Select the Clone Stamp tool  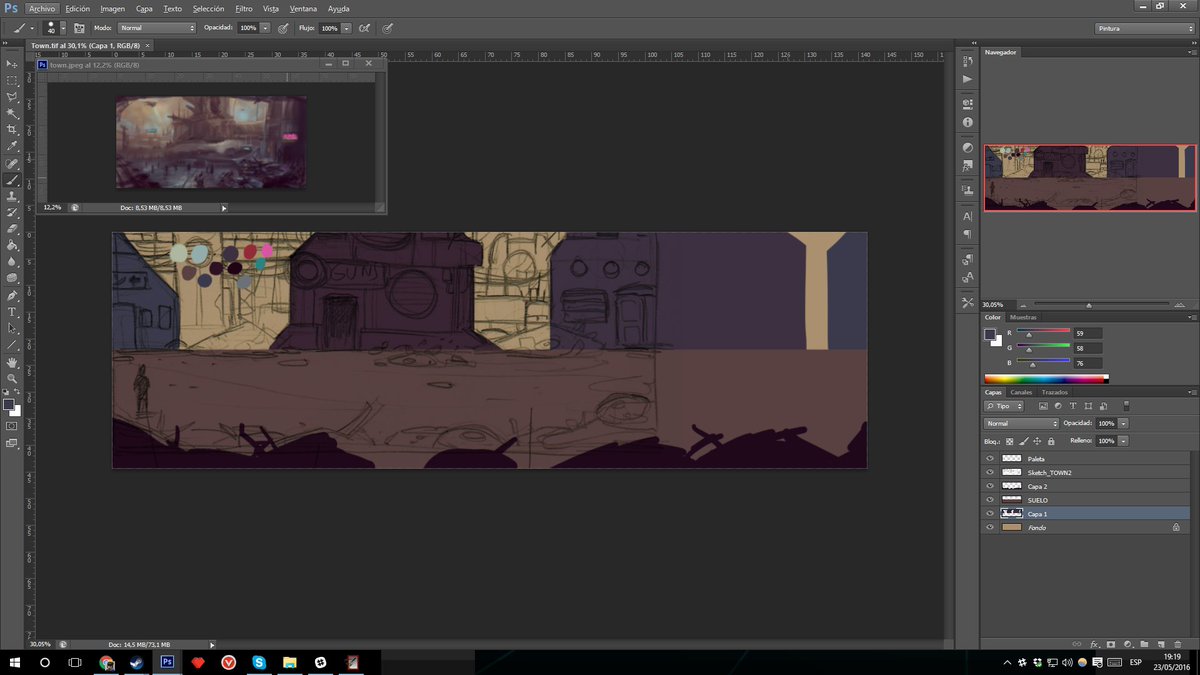(x=12, y=196)
